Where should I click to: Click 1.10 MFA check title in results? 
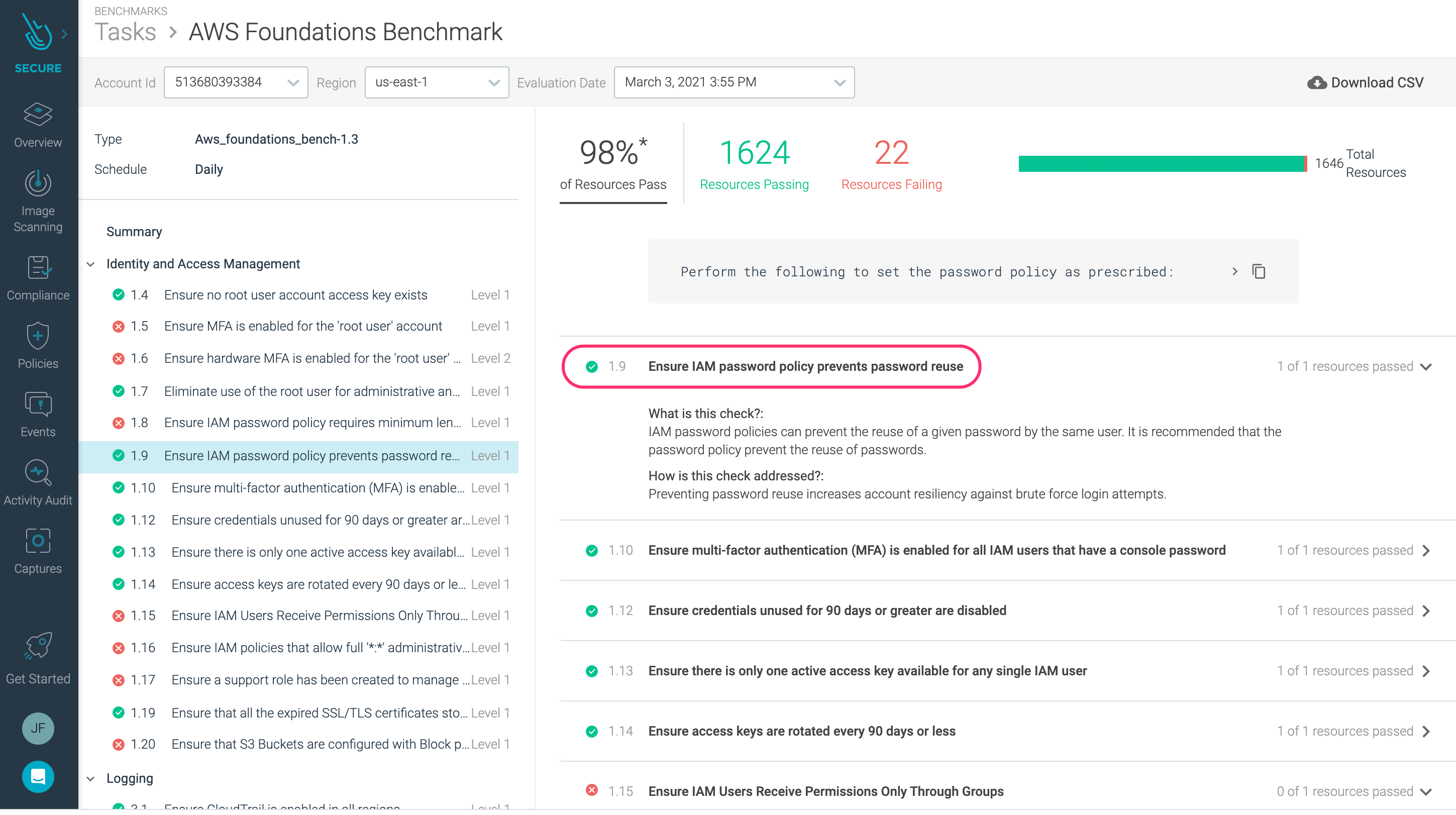937,551
